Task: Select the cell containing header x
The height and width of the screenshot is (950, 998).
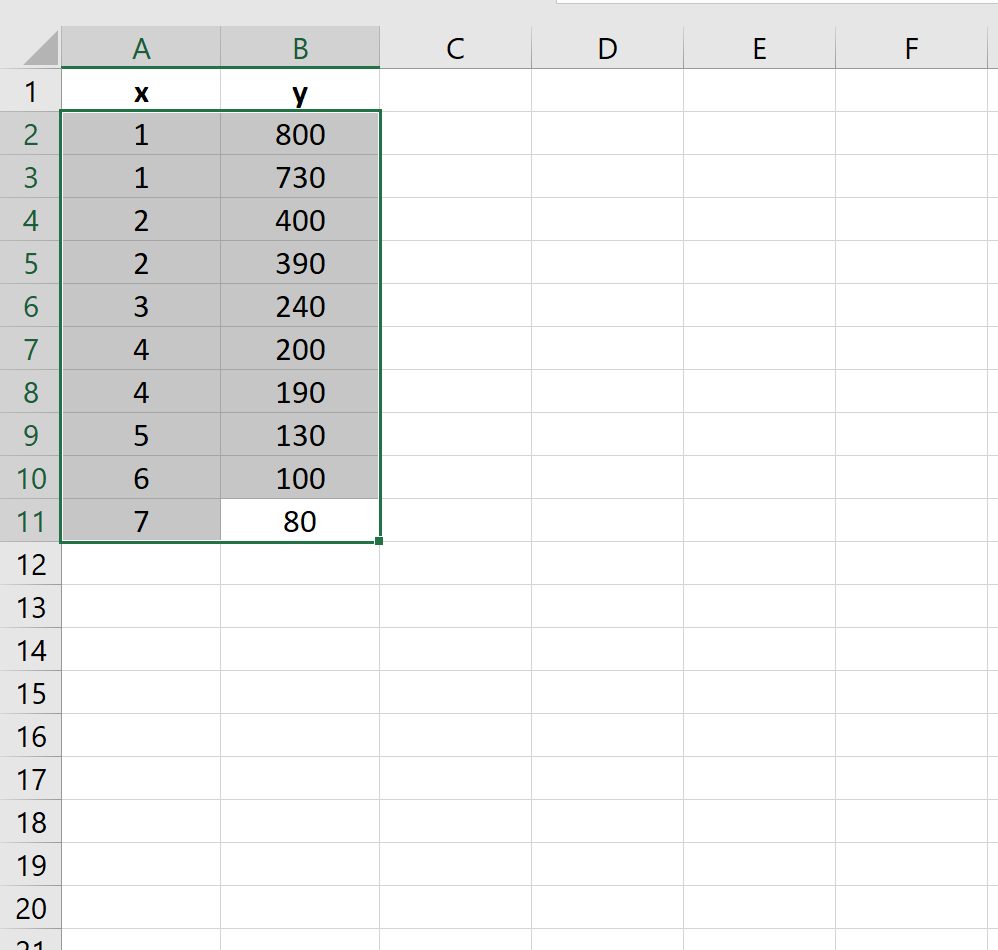Action: tap(141, 90)
